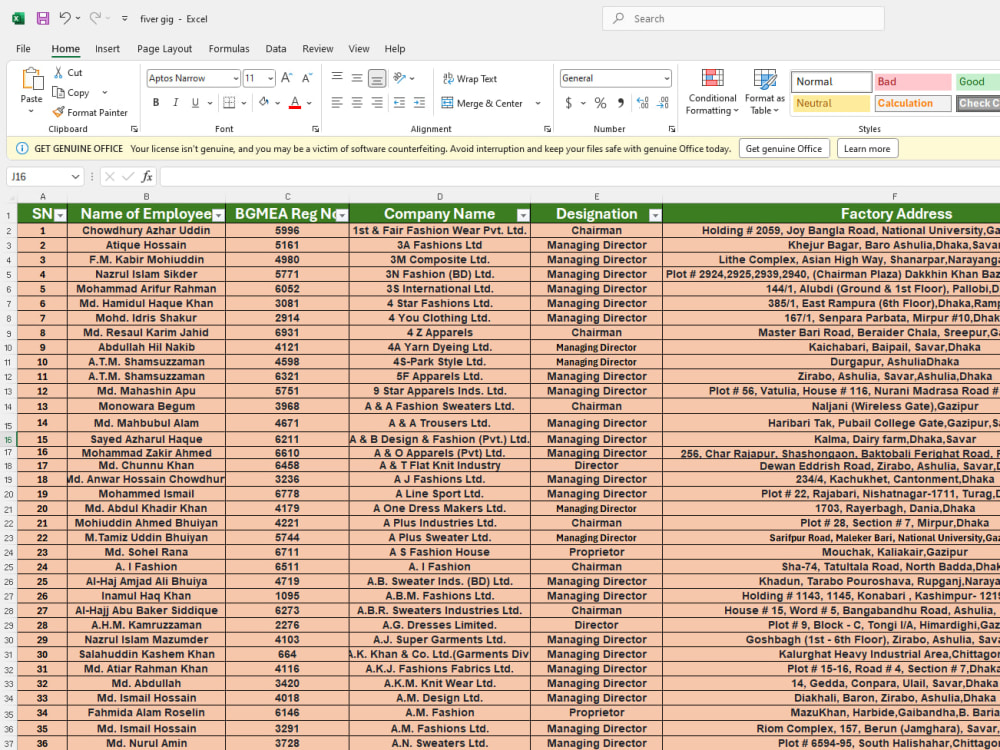Viewport: 1000px width, 750px height.
Task: Toggle Italic formatting
Action: (x=175, y=103)
